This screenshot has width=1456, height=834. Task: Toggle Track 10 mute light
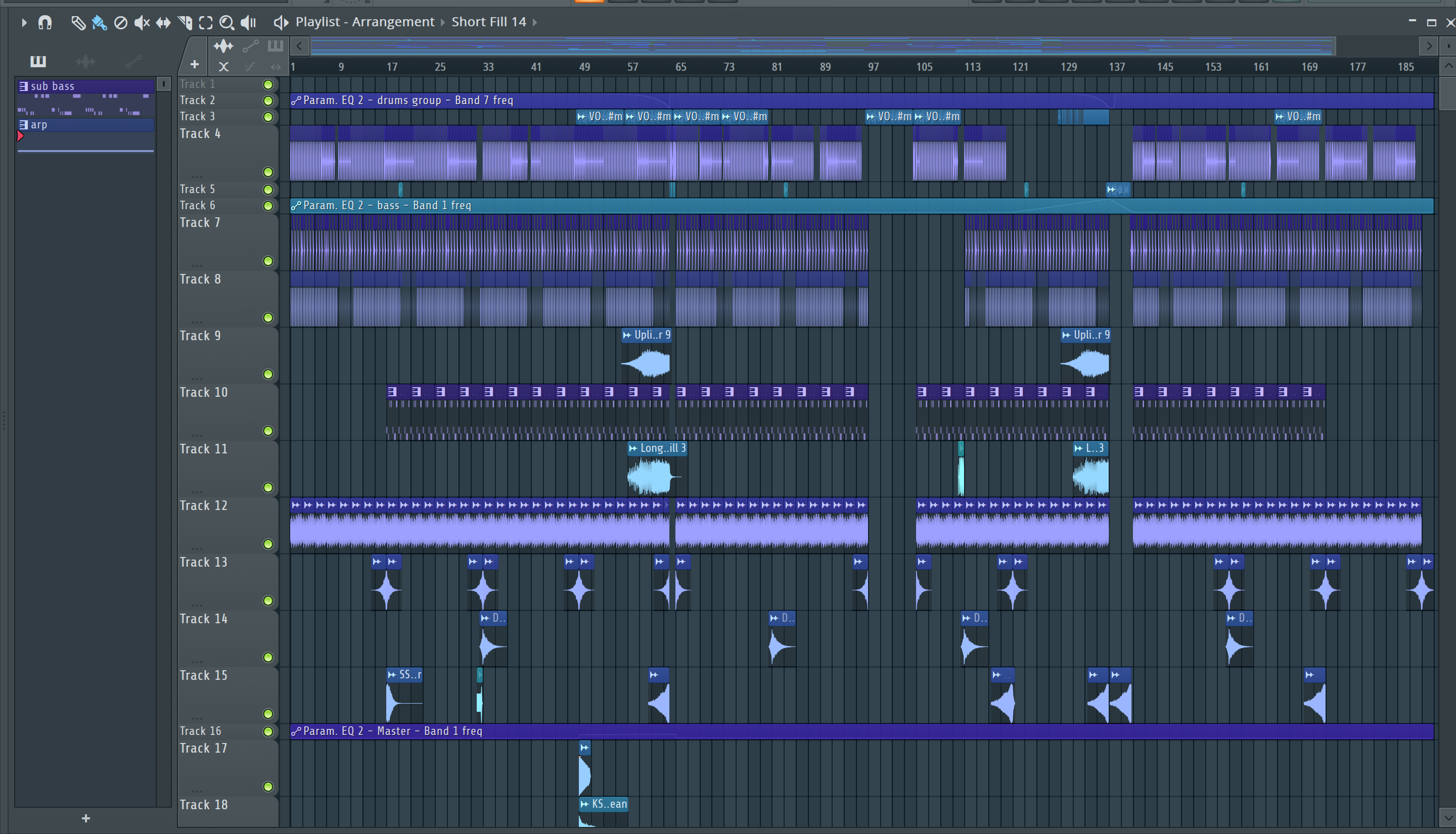pyautogui.click(x=267, y=431)
